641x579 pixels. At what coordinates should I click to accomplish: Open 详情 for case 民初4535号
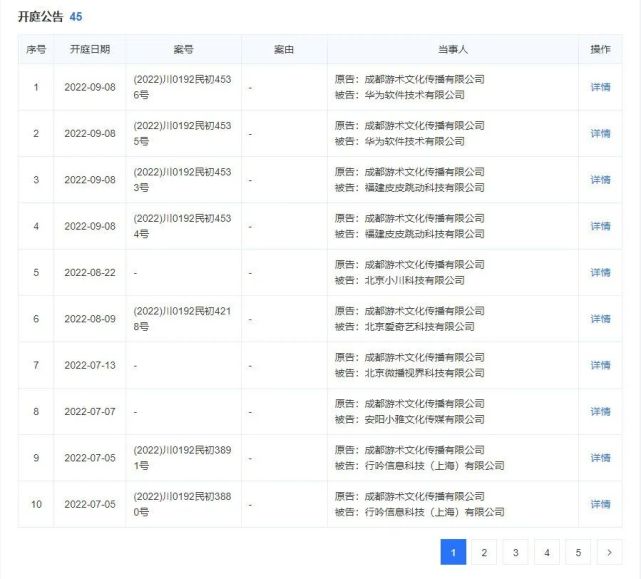(x=600, y=133)
